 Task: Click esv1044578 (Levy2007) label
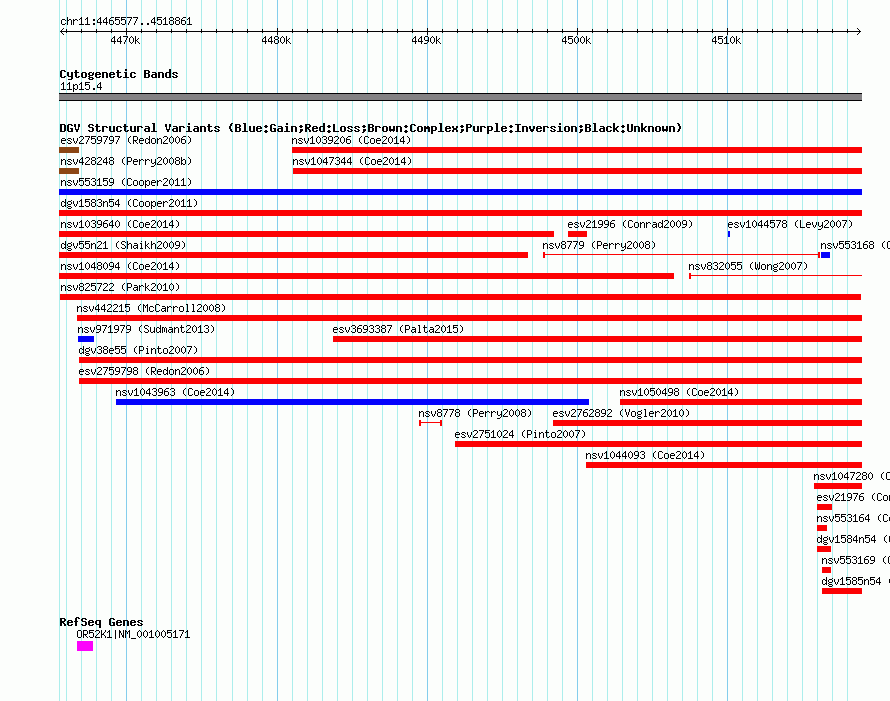pos(790,224)
